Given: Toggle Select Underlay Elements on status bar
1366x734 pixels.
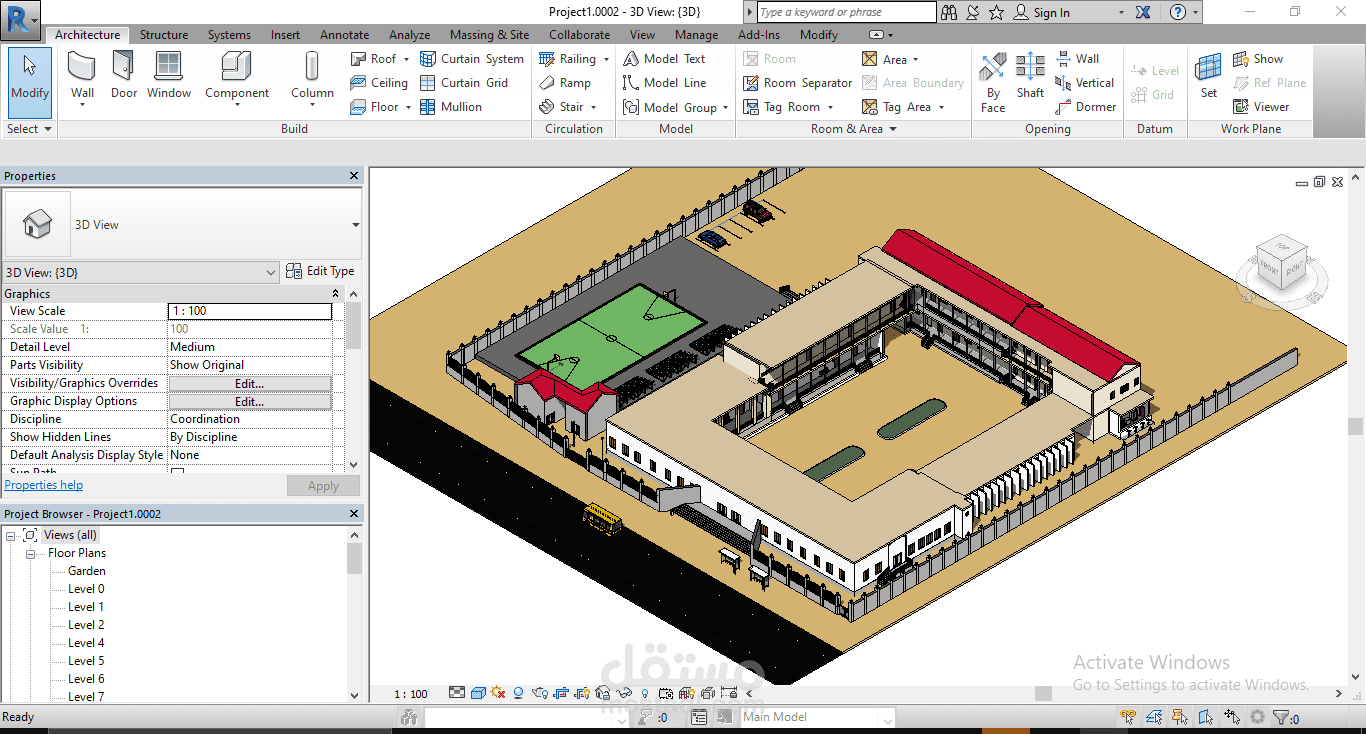Looking at the screenshot, I should 1154,717.
